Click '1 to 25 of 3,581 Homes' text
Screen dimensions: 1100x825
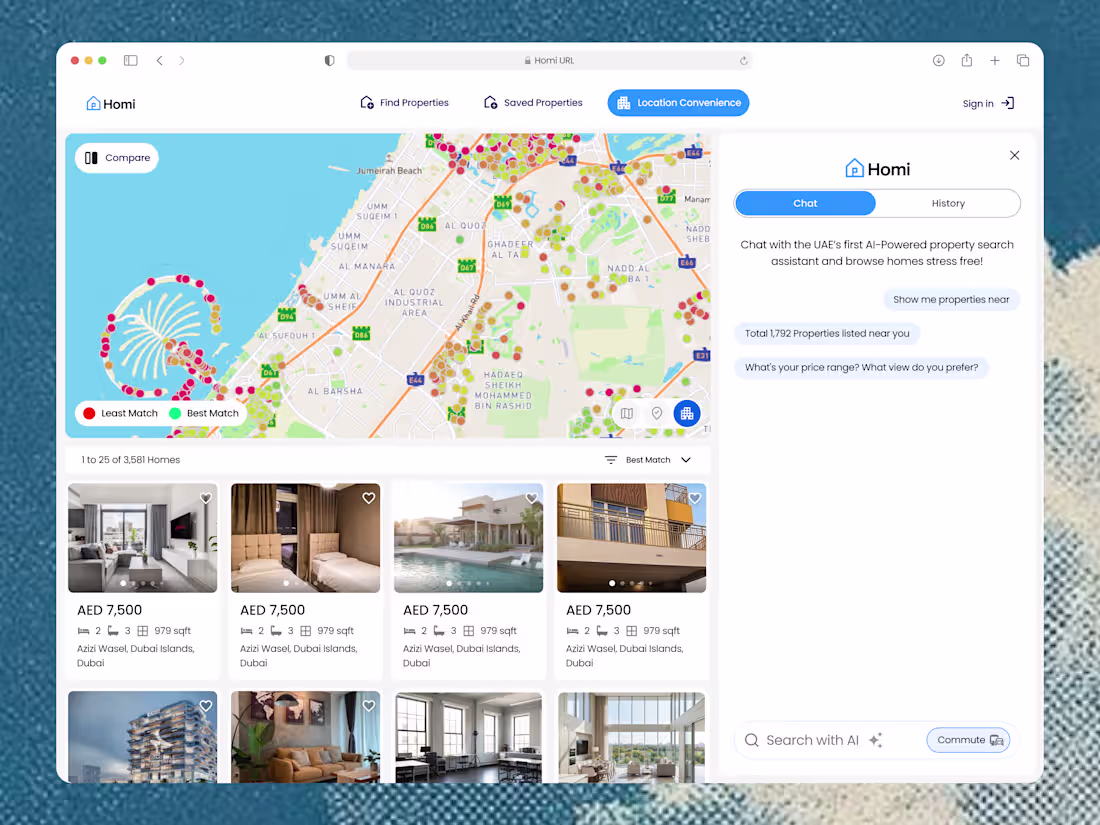(130, 460)
